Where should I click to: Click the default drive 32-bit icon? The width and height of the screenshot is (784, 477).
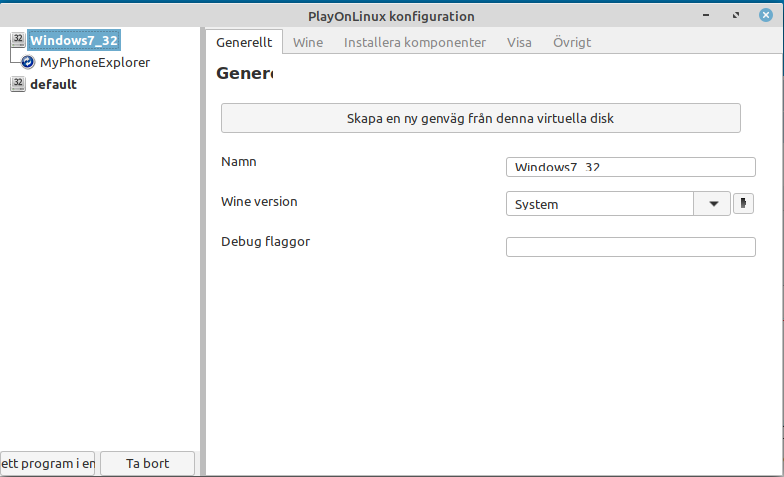click(x=18, y=84)
